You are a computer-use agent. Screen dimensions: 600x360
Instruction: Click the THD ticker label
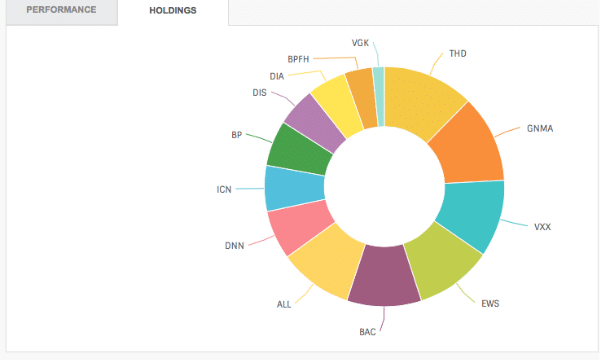(458, 54)
